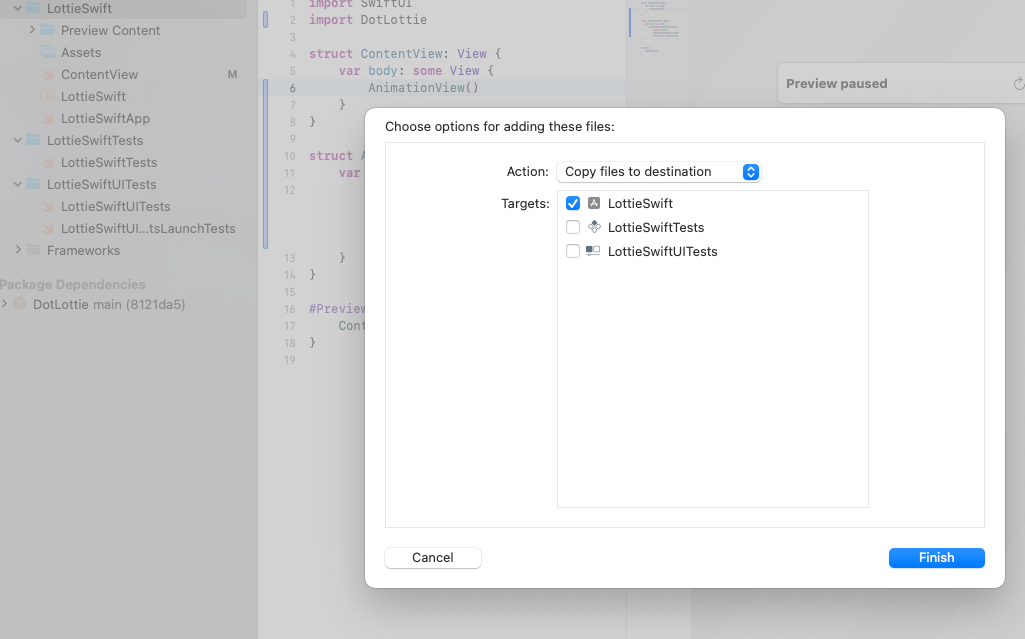This screenshot has height=639, width=1025.
Task: Click the LottieSwiftTests swift file icon
Action: point(48,162)
